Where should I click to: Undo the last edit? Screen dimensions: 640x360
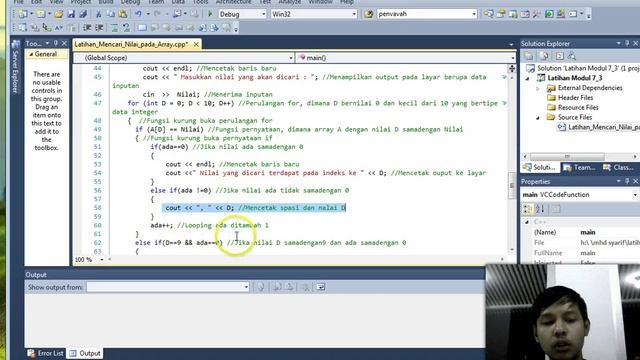point(138,14)
